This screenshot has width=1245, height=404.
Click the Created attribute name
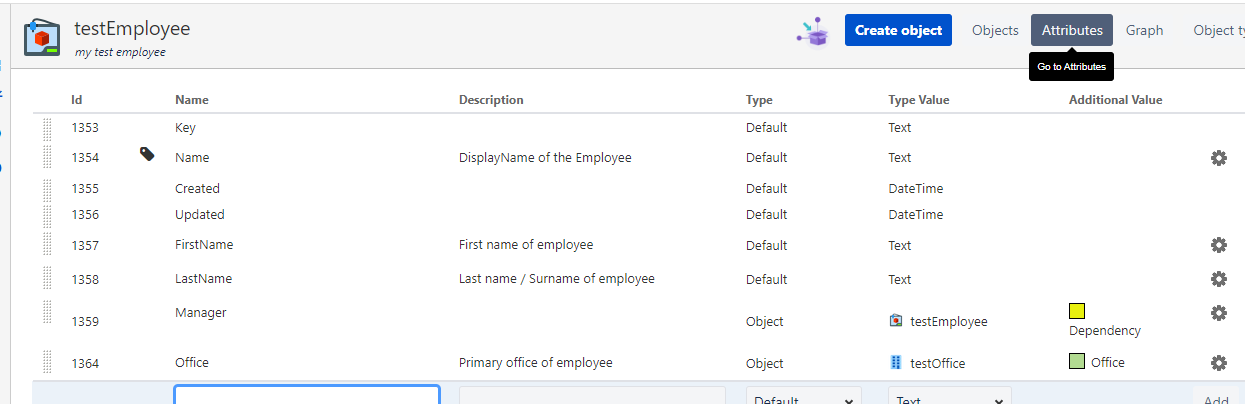click(197, 188)
